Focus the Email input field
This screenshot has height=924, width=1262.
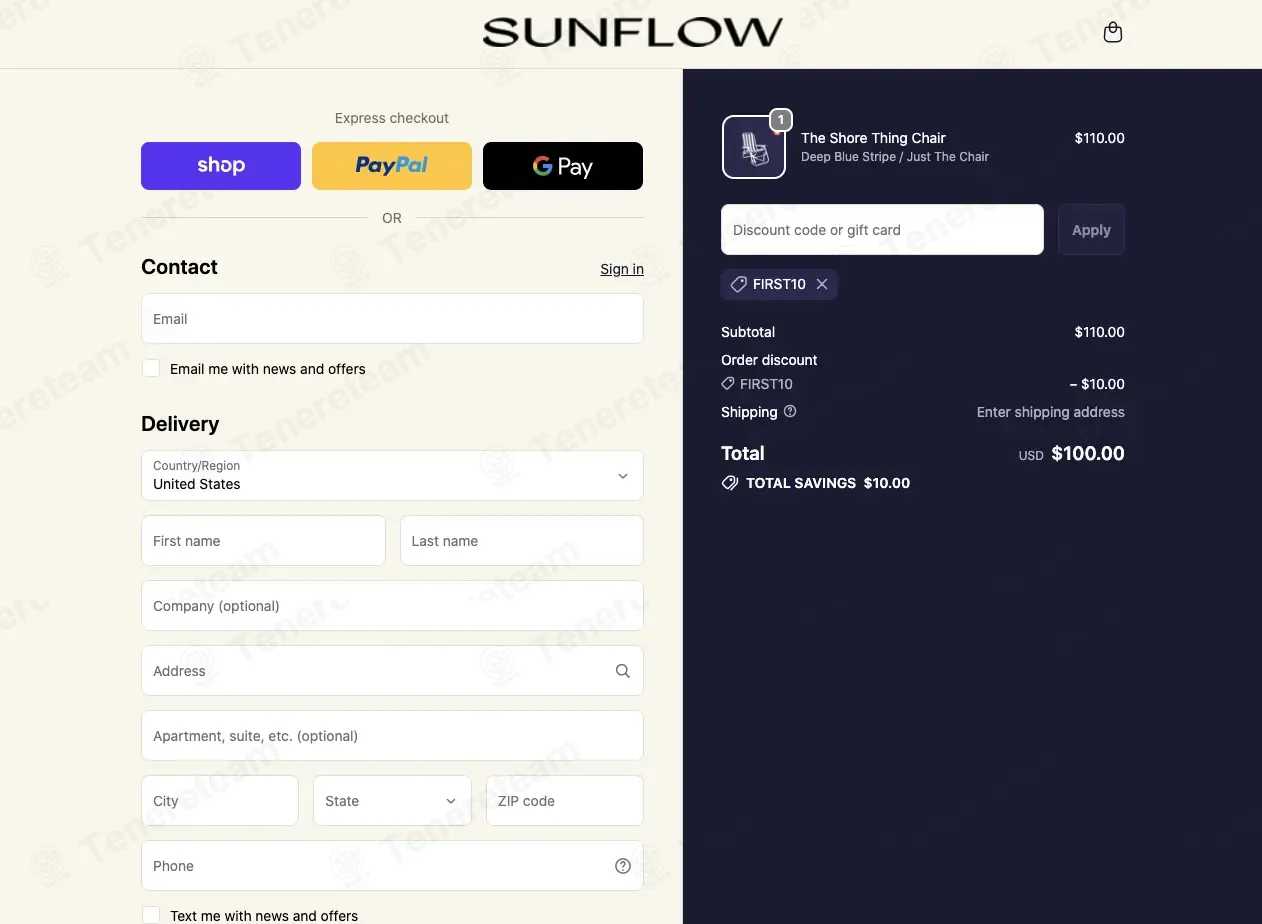(392, 319)
